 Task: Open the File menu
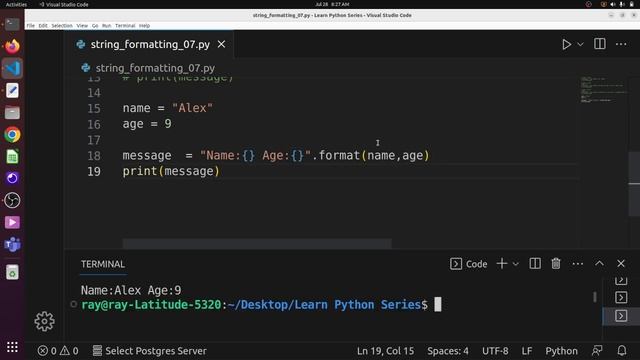point(31,26)
